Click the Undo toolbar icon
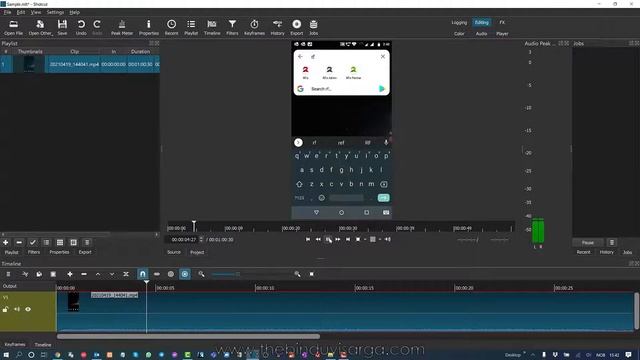 [81, 24]
